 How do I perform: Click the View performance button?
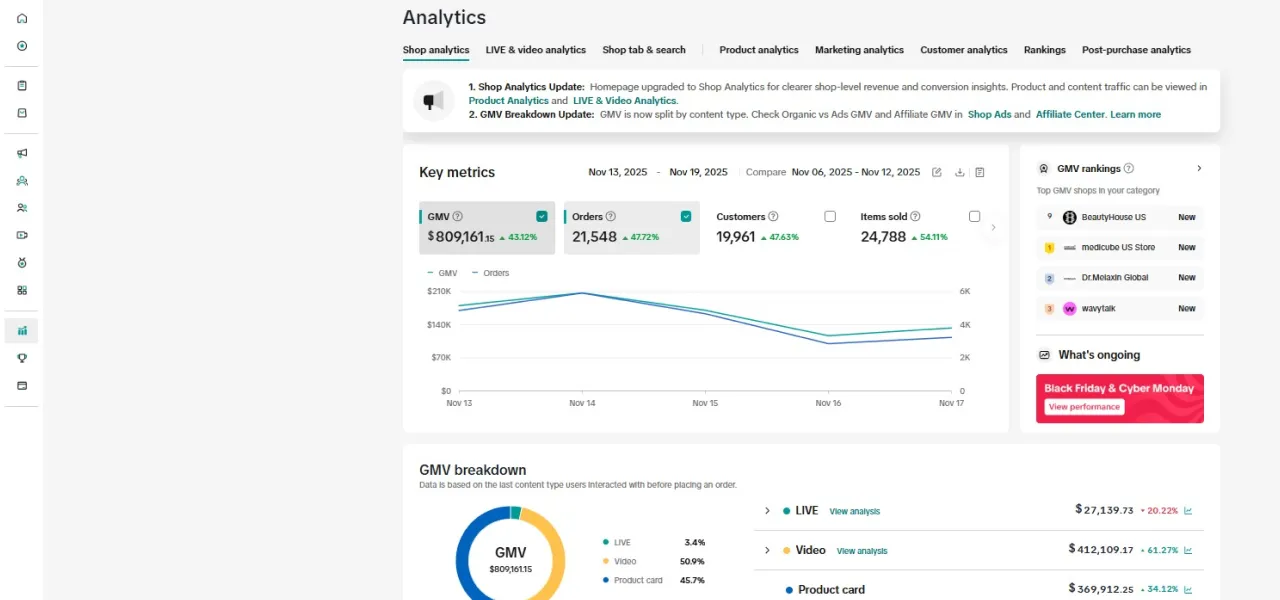tap(1084, 407)
